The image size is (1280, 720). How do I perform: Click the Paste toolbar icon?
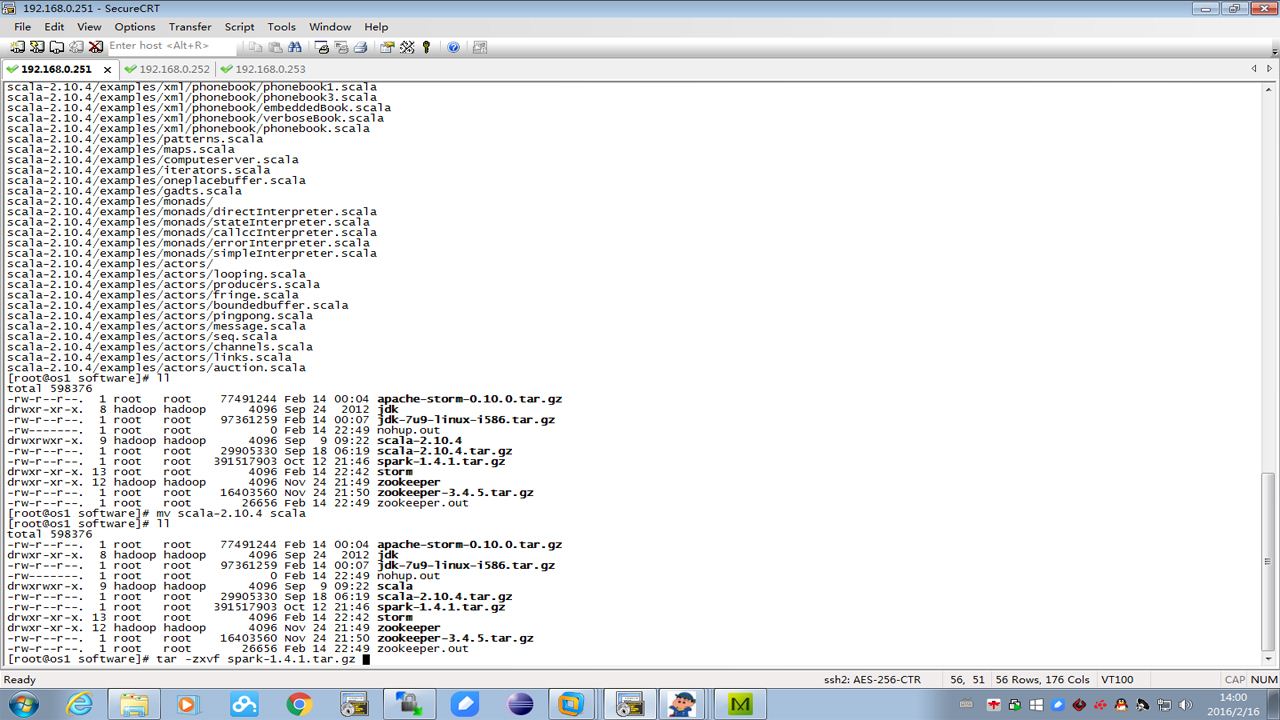(x=275, y=46)
